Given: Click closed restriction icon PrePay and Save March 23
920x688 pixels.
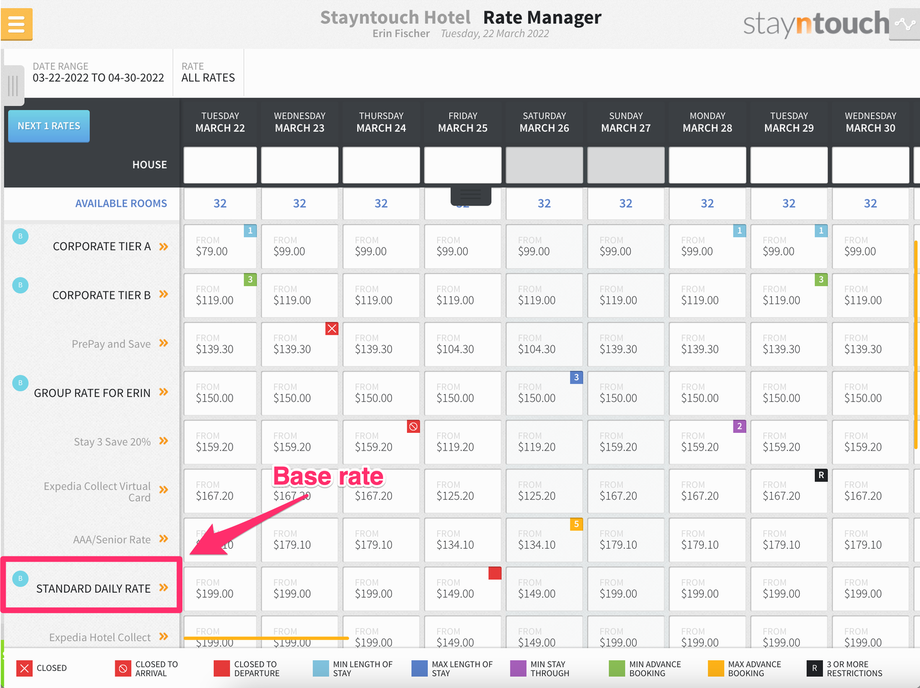Looking at the screenshot, I should pos(332,328).
